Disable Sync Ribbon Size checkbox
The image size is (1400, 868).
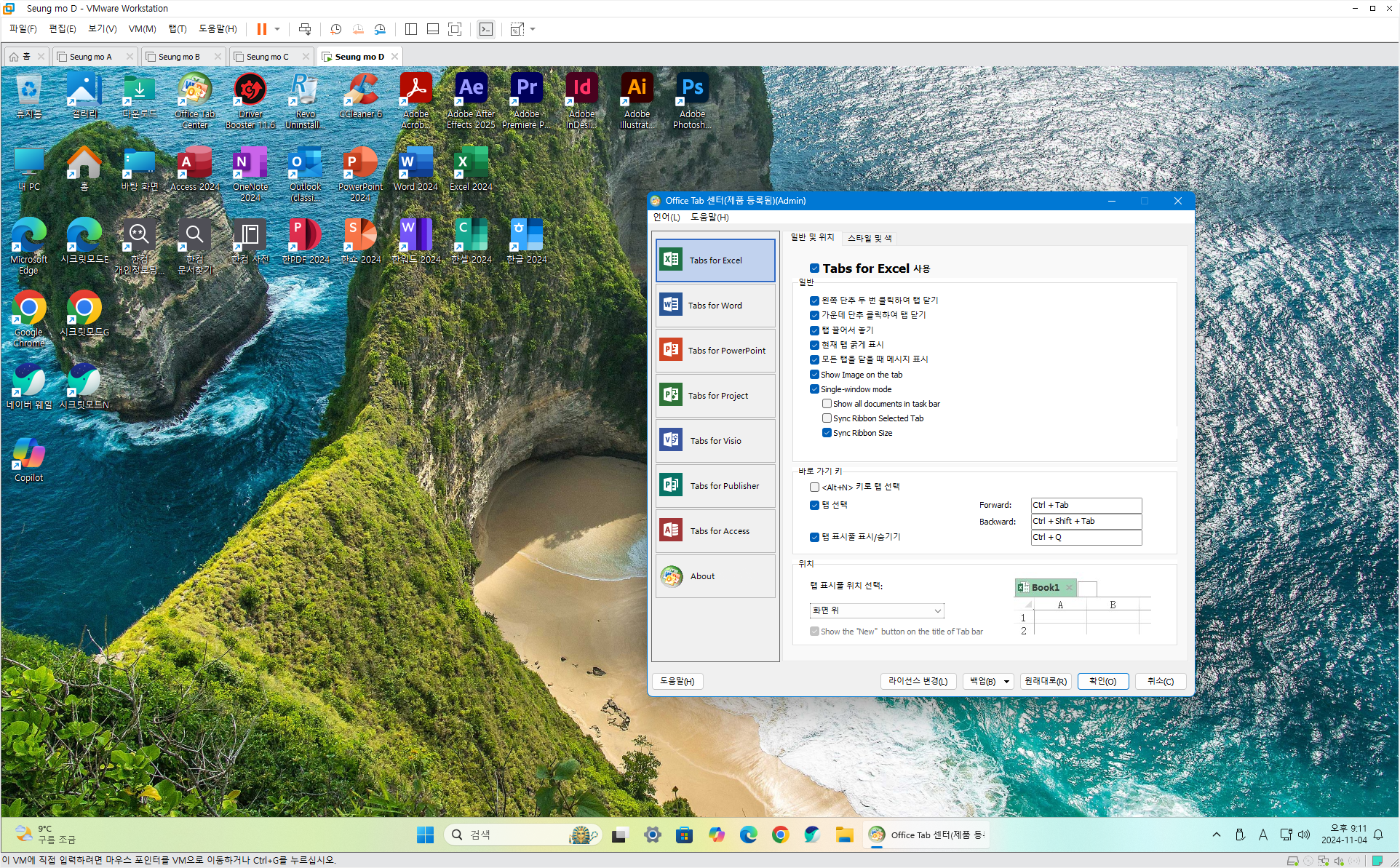pos(827,433)
